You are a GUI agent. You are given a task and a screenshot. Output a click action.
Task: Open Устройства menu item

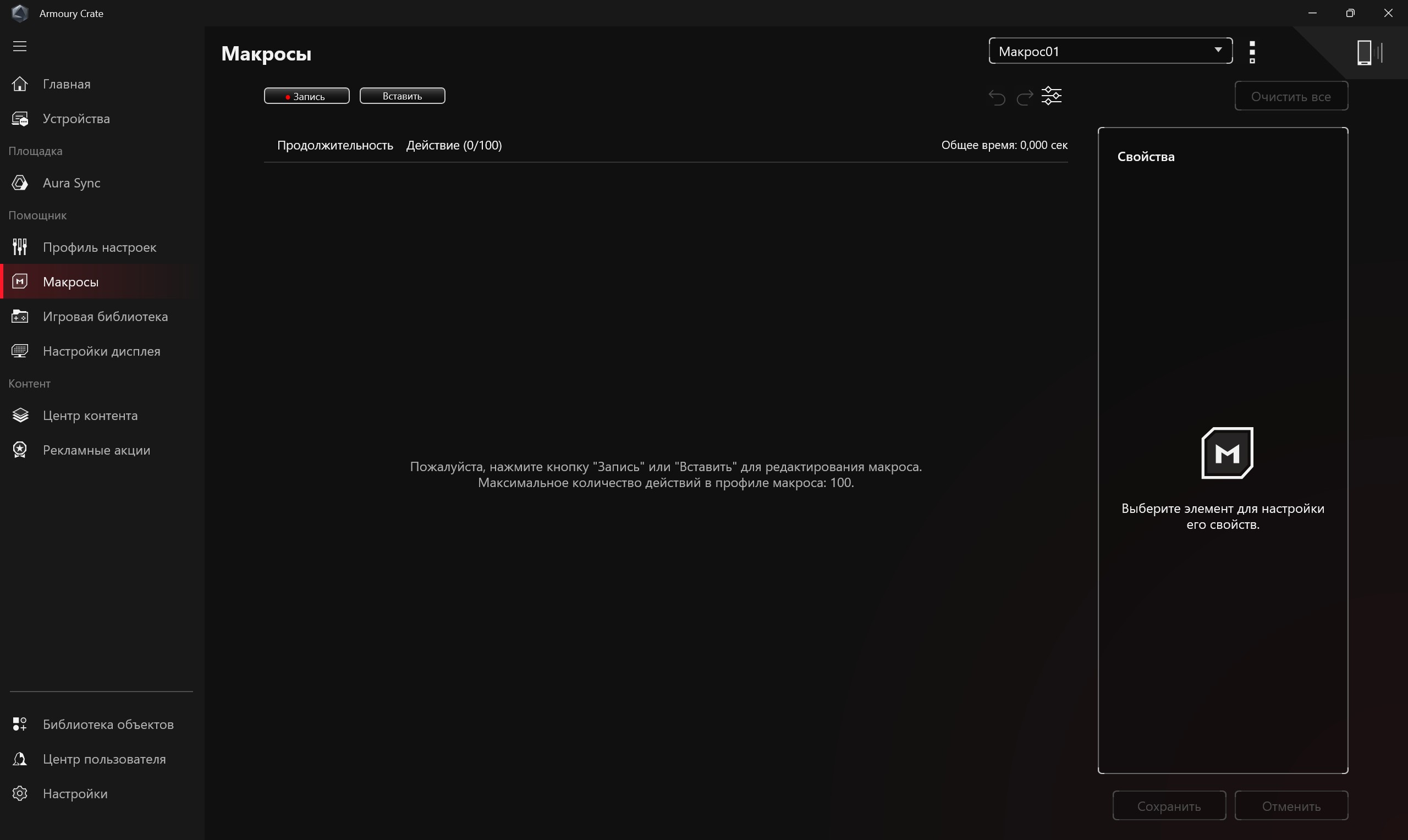[x=102, y=119]
